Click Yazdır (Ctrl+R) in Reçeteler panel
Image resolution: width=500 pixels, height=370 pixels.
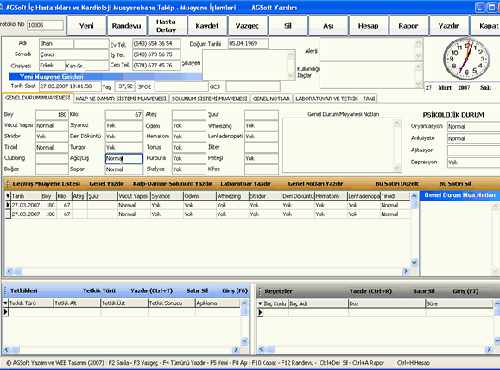(x=371, y=291)
